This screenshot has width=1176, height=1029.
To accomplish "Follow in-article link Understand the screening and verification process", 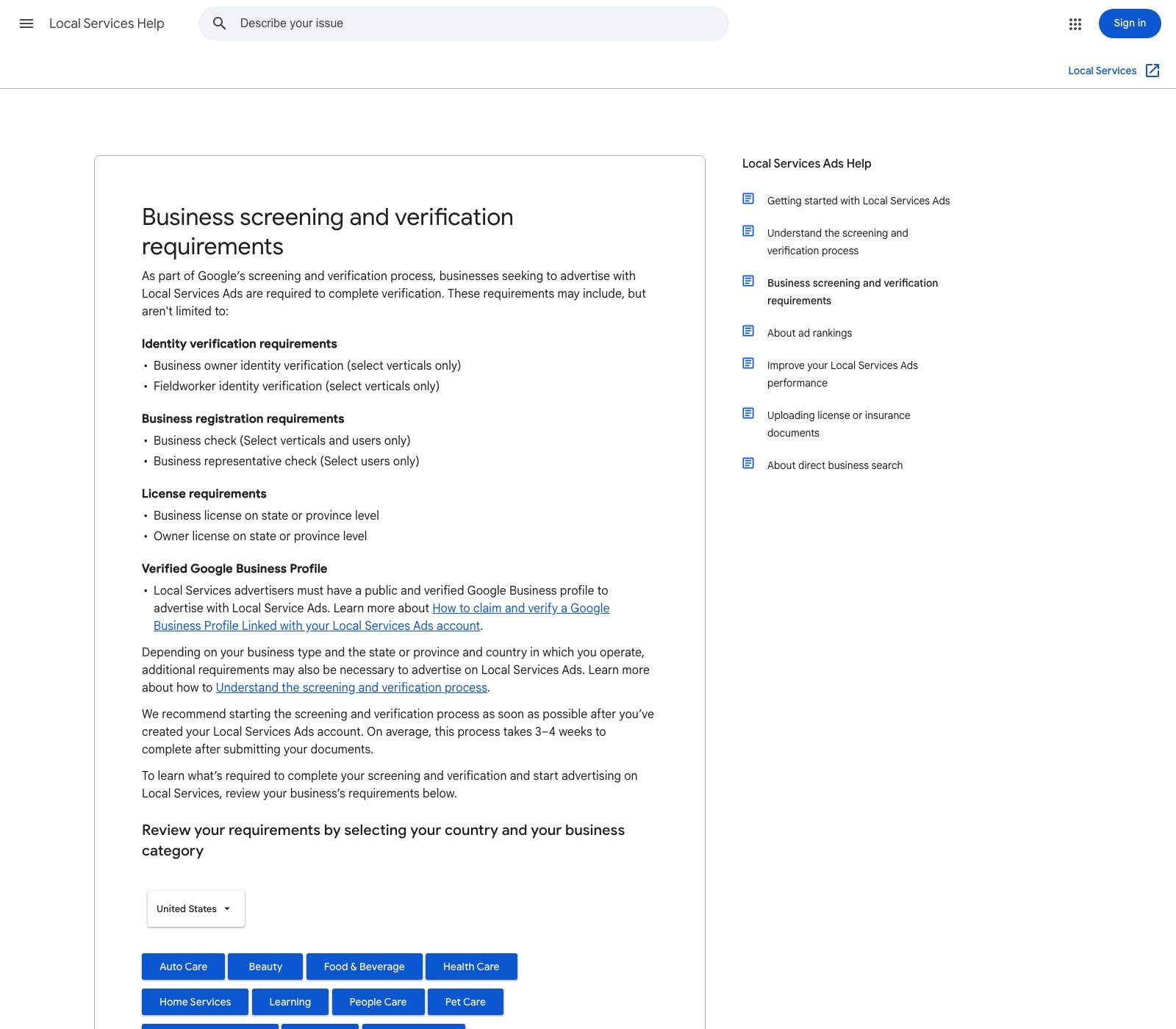I will [351, 687].
